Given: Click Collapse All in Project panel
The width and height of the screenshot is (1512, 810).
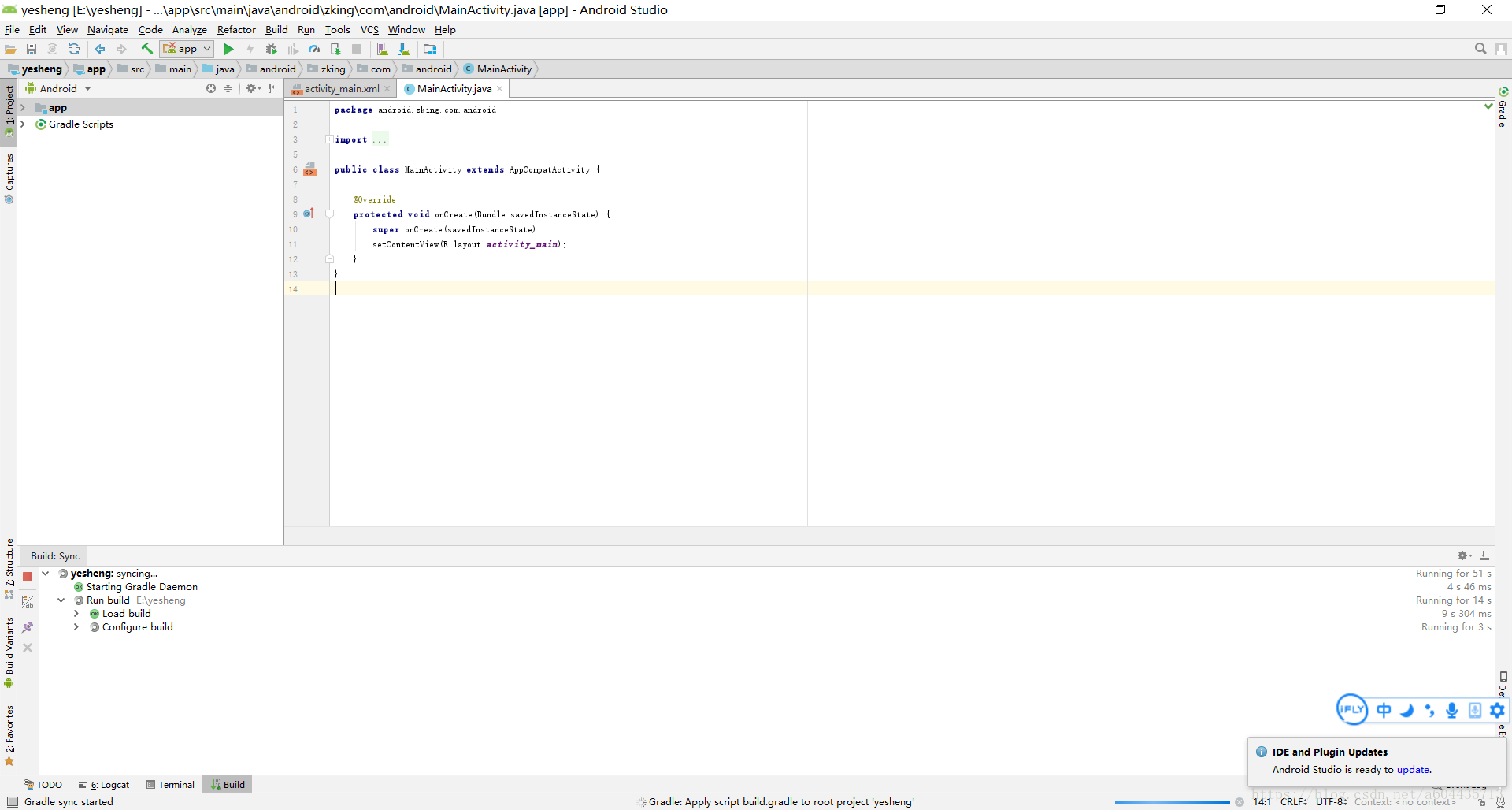Looking at the screenshot, I should [x=228, y=88].
